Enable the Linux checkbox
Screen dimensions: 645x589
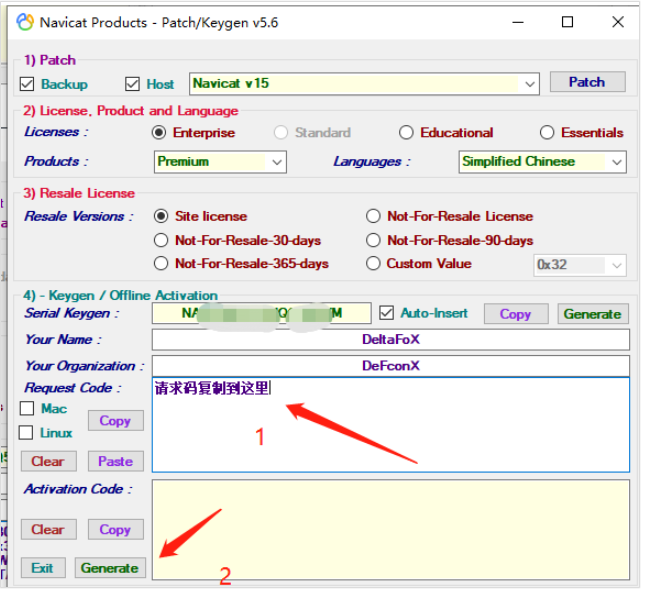(26, 433)
